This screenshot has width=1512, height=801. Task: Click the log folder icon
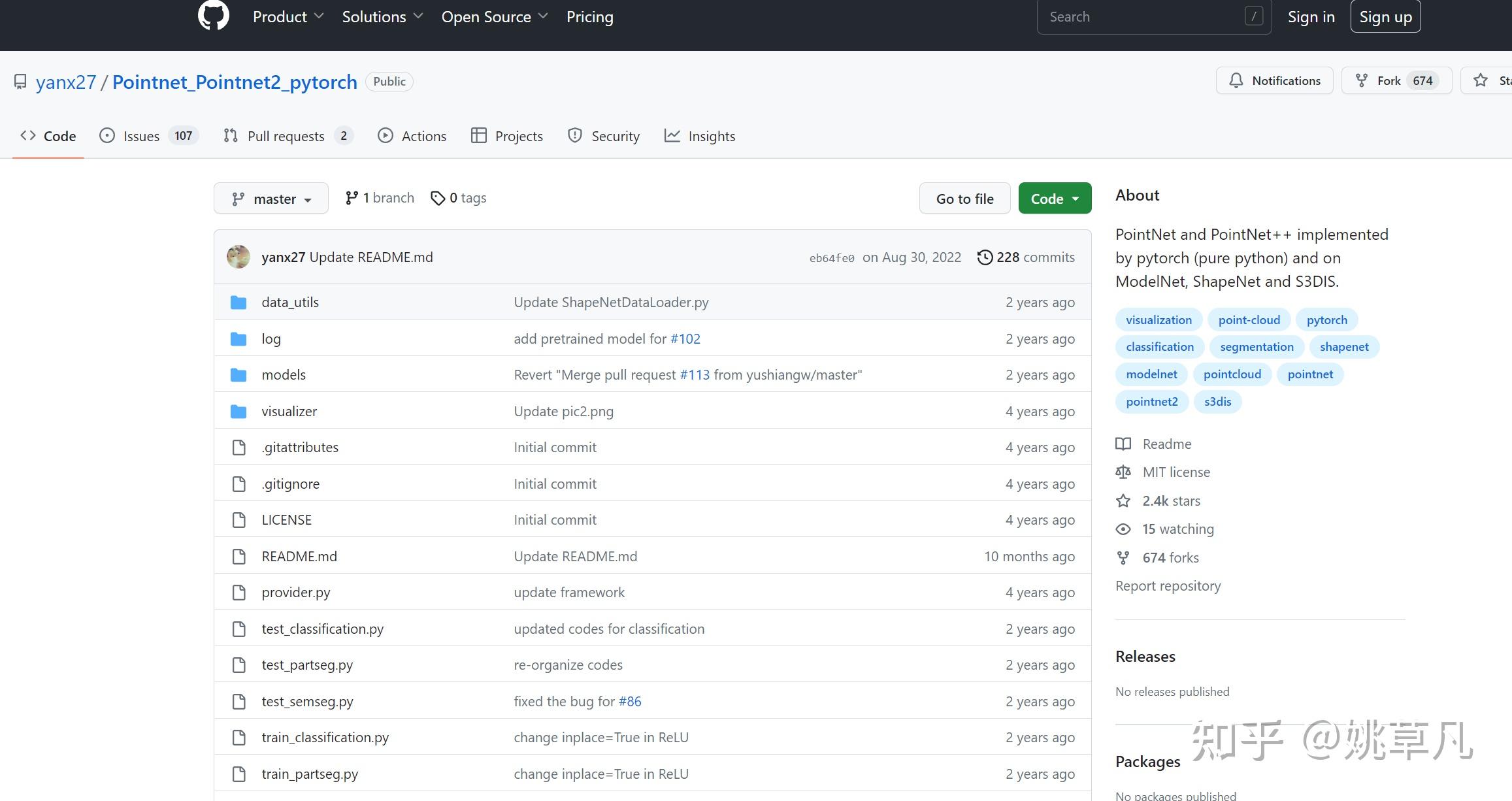238,339
